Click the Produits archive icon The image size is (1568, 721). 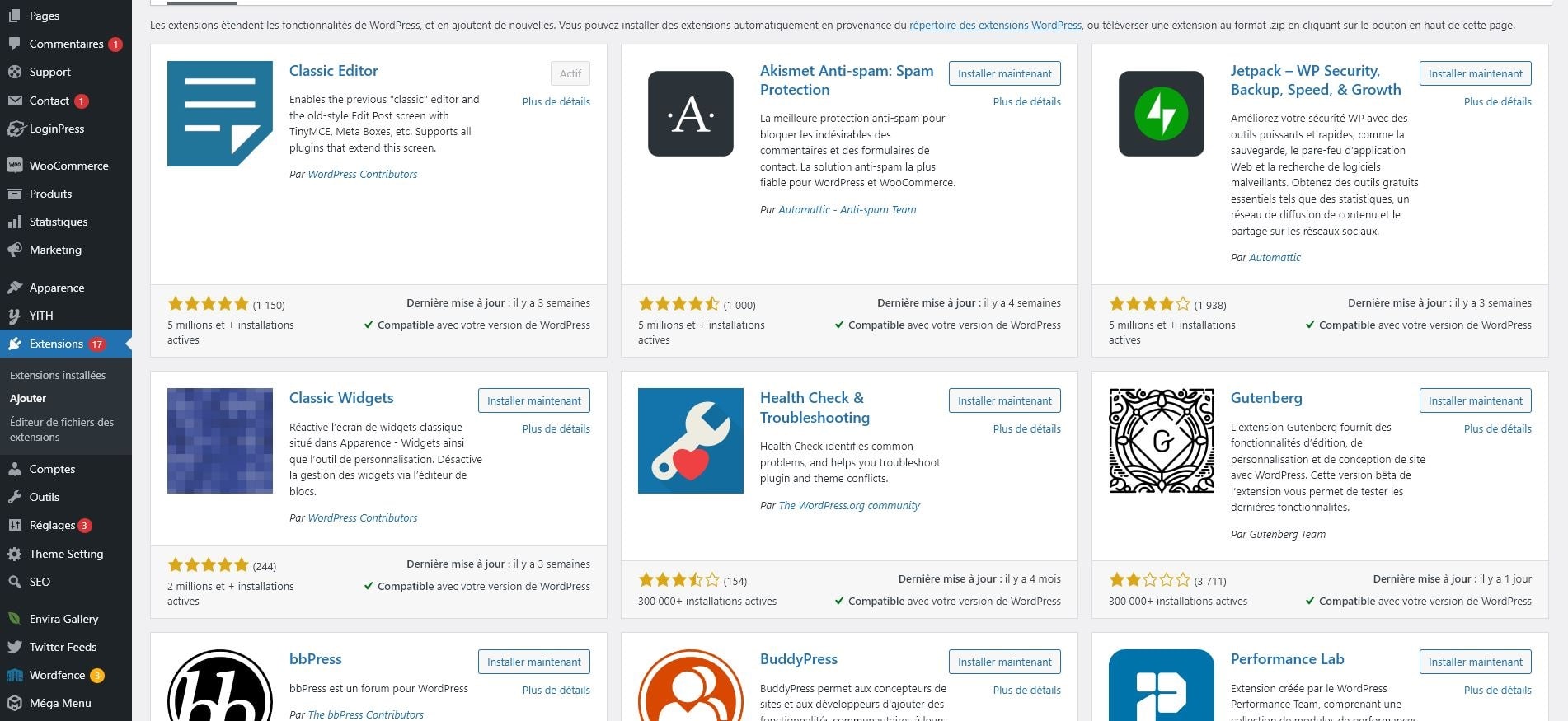click(x=15, y=194)
